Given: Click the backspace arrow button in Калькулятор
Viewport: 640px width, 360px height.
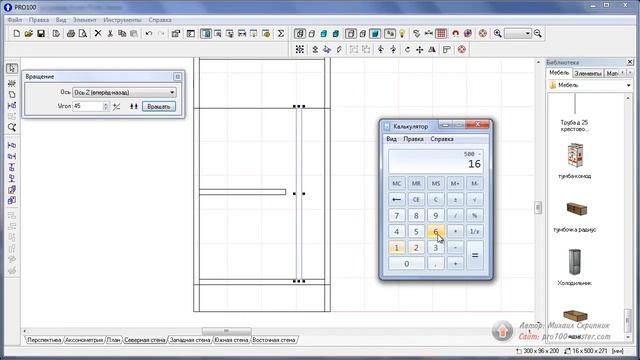Looking at the screenshot, I should click(x=396, y=200).
